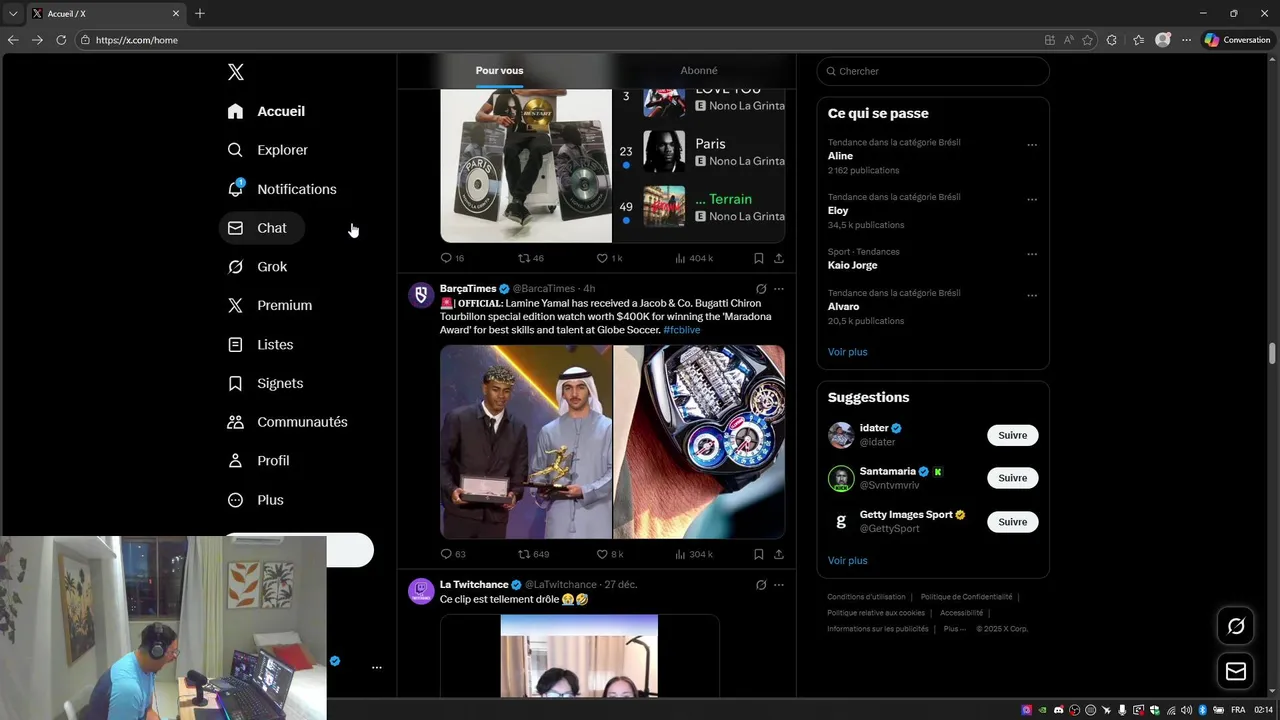Click Voir plus under trends

click(848, 352)
